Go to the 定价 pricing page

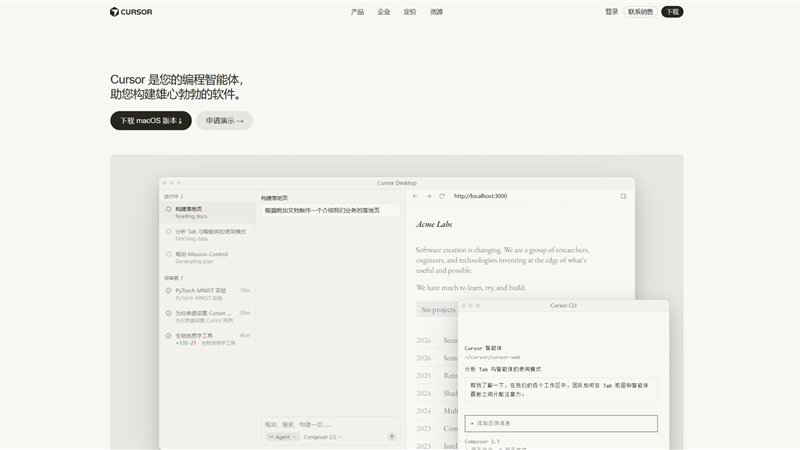click(410, 12)
